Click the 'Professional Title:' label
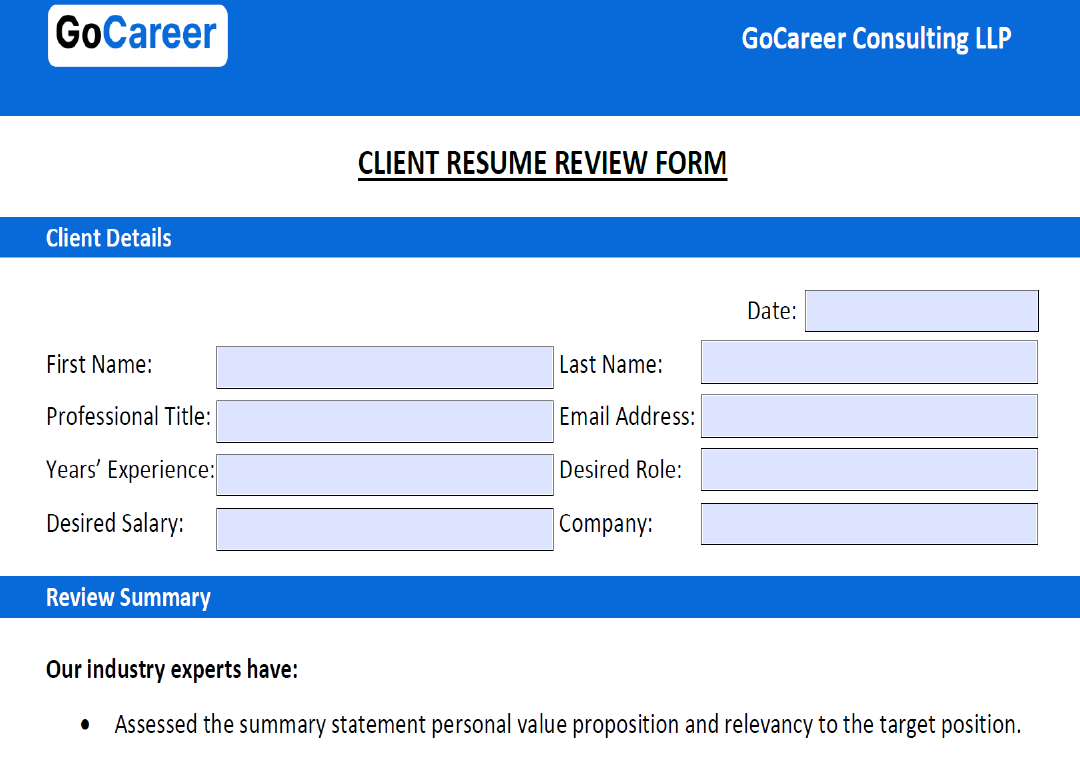Screen dimensions: 1080x768 tap(128, 417)
